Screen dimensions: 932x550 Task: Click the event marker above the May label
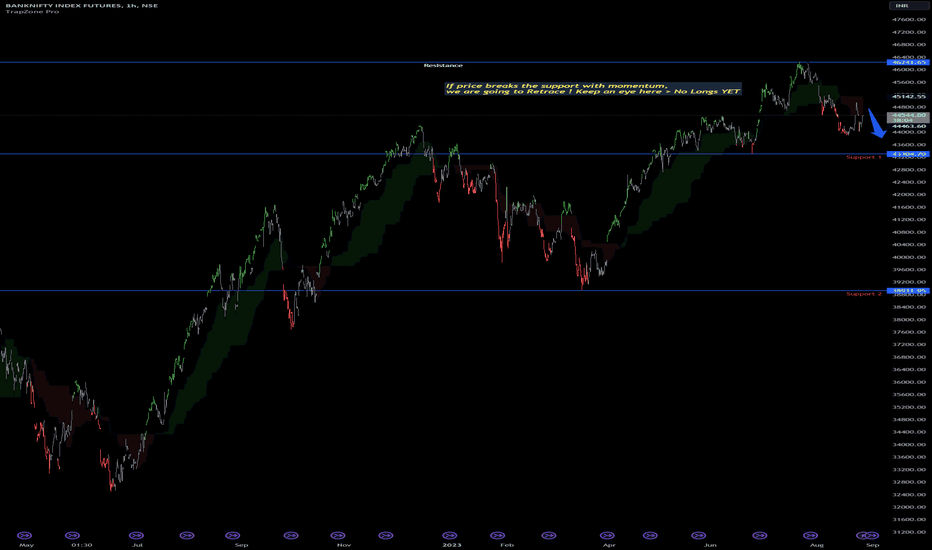click(24, 535)
